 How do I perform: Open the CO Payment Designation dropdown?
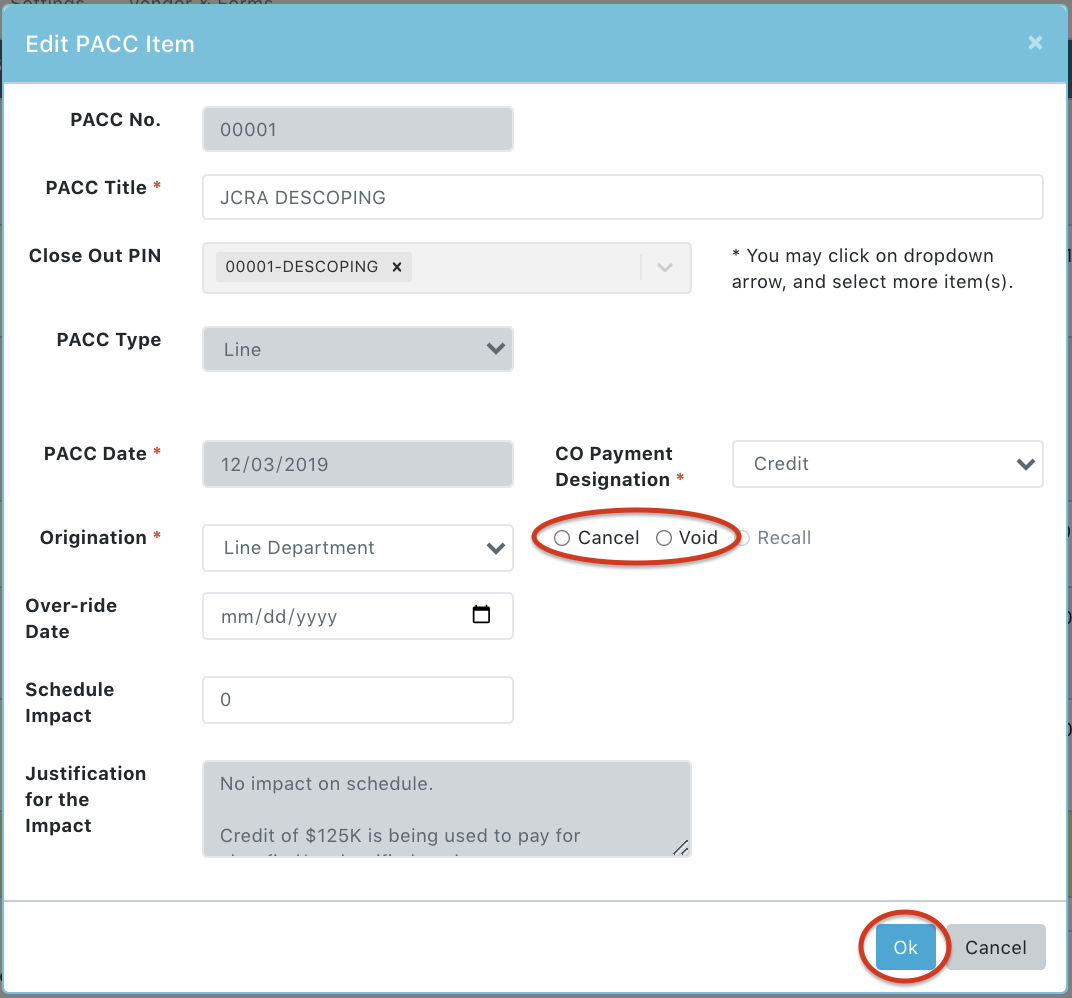pos(887,464)
